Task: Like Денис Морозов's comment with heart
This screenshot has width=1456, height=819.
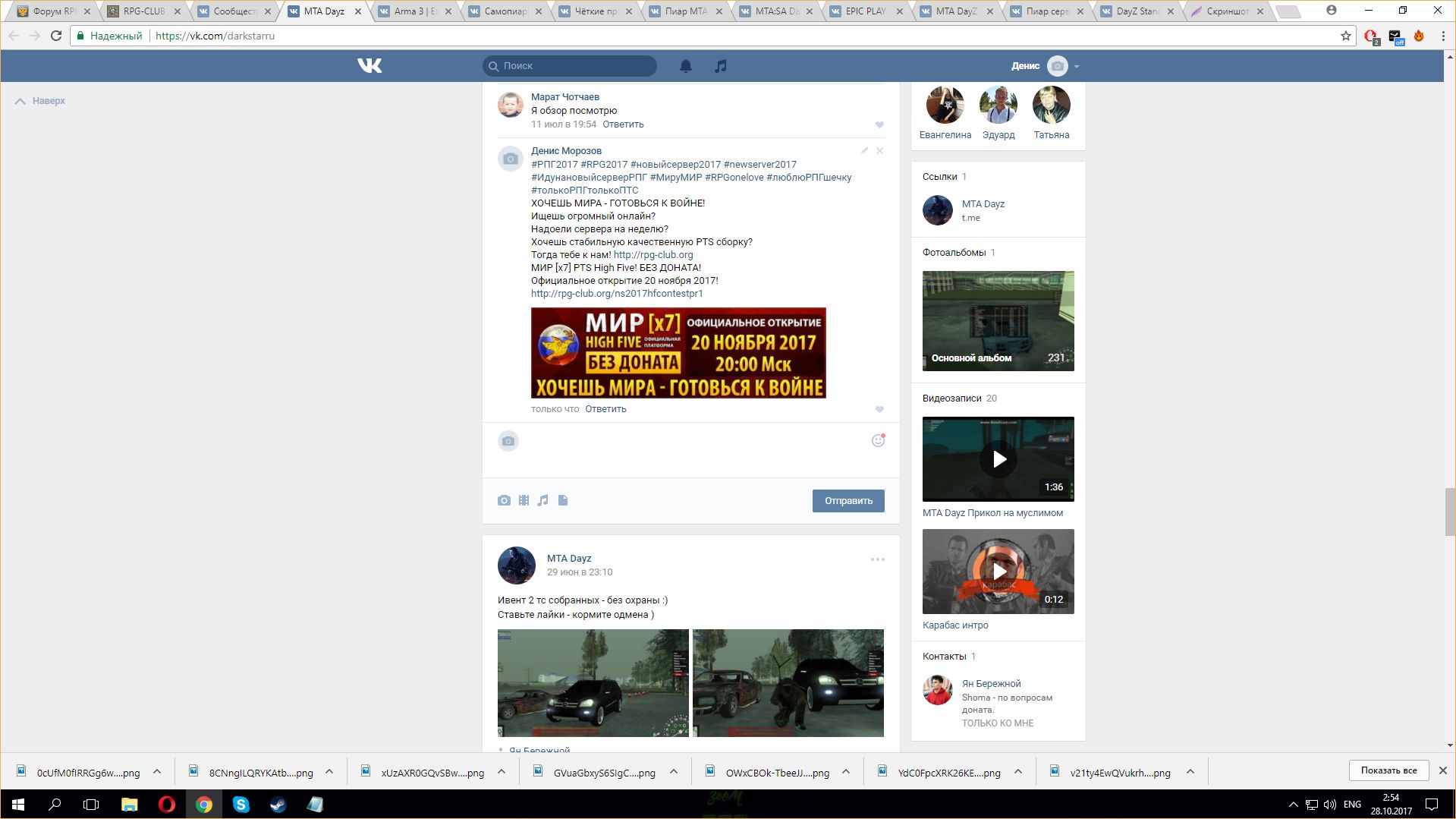Action: coord(879,410)
